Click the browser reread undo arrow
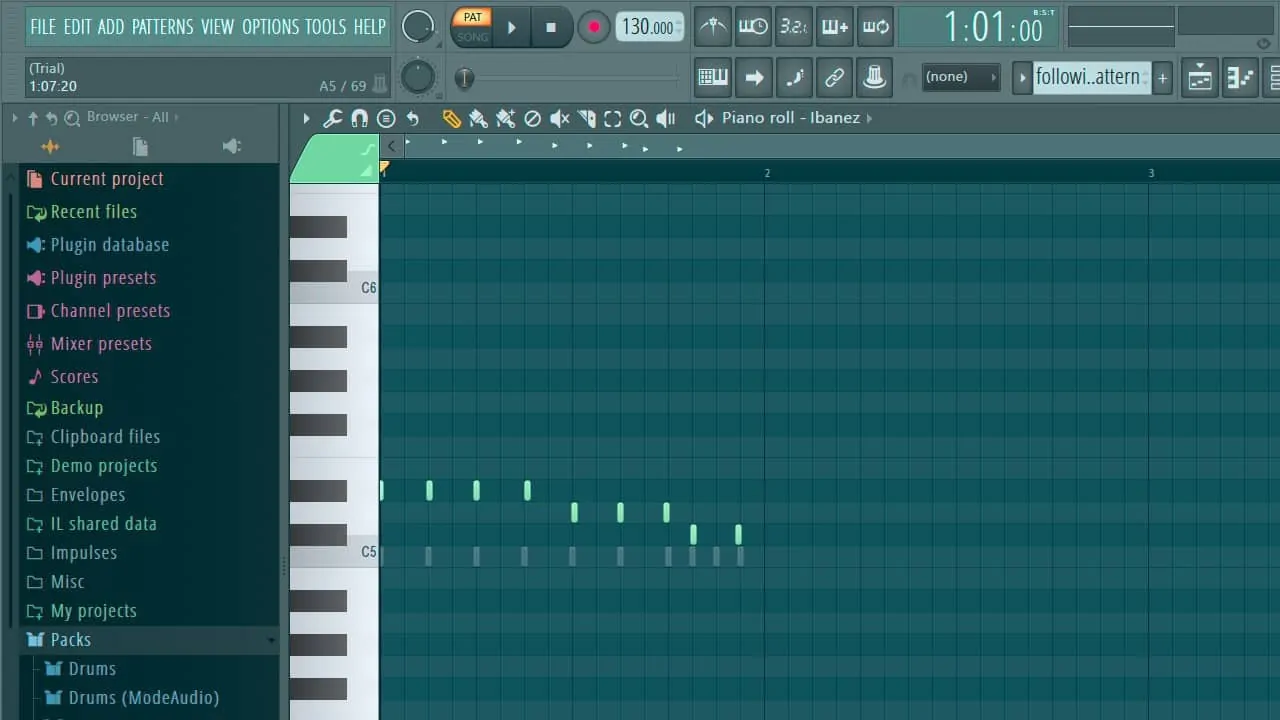 pyautogui.click(x=52, y=118)
